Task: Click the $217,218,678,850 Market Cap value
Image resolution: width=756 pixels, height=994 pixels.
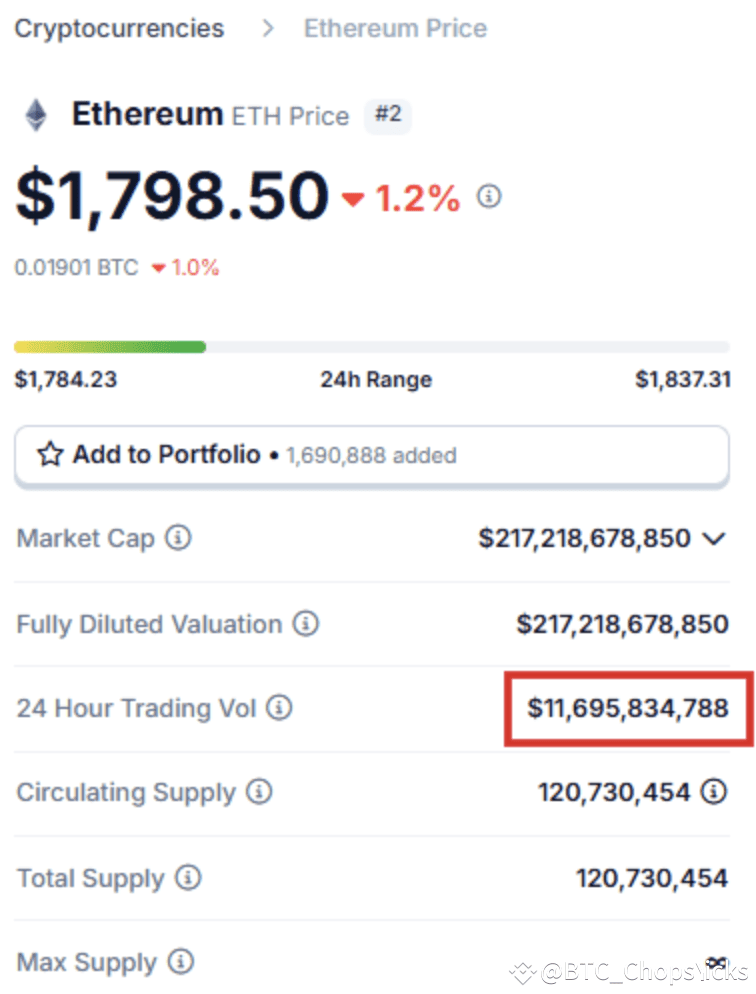Action: coord(584,539)
